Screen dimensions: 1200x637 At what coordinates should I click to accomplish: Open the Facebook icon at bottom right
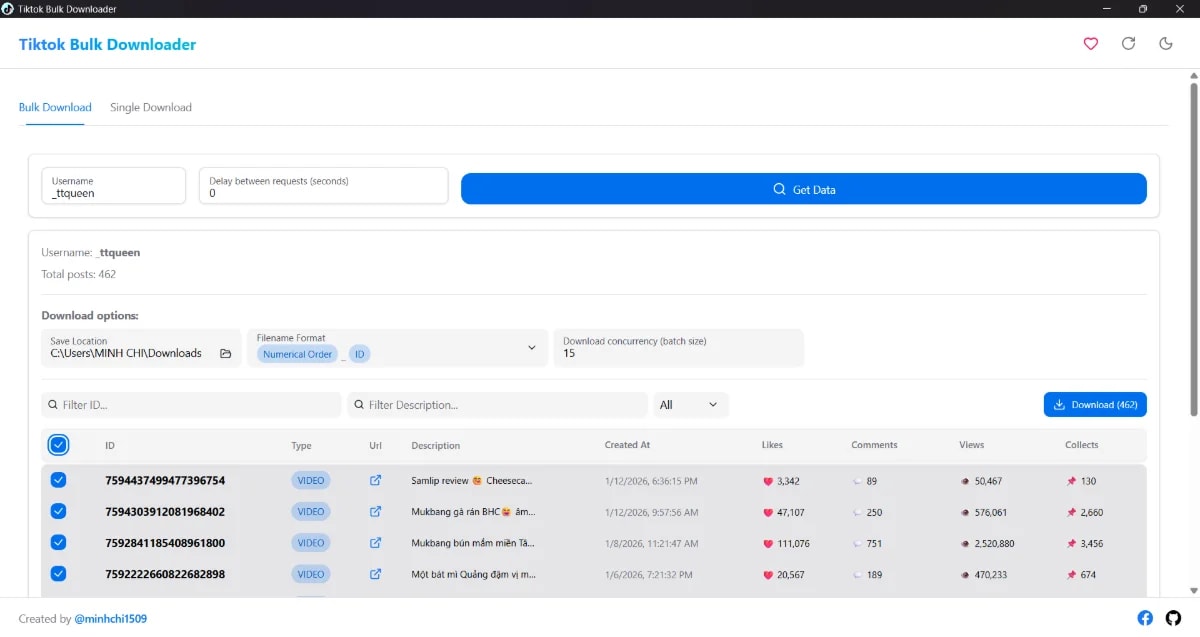[1144, 618]
